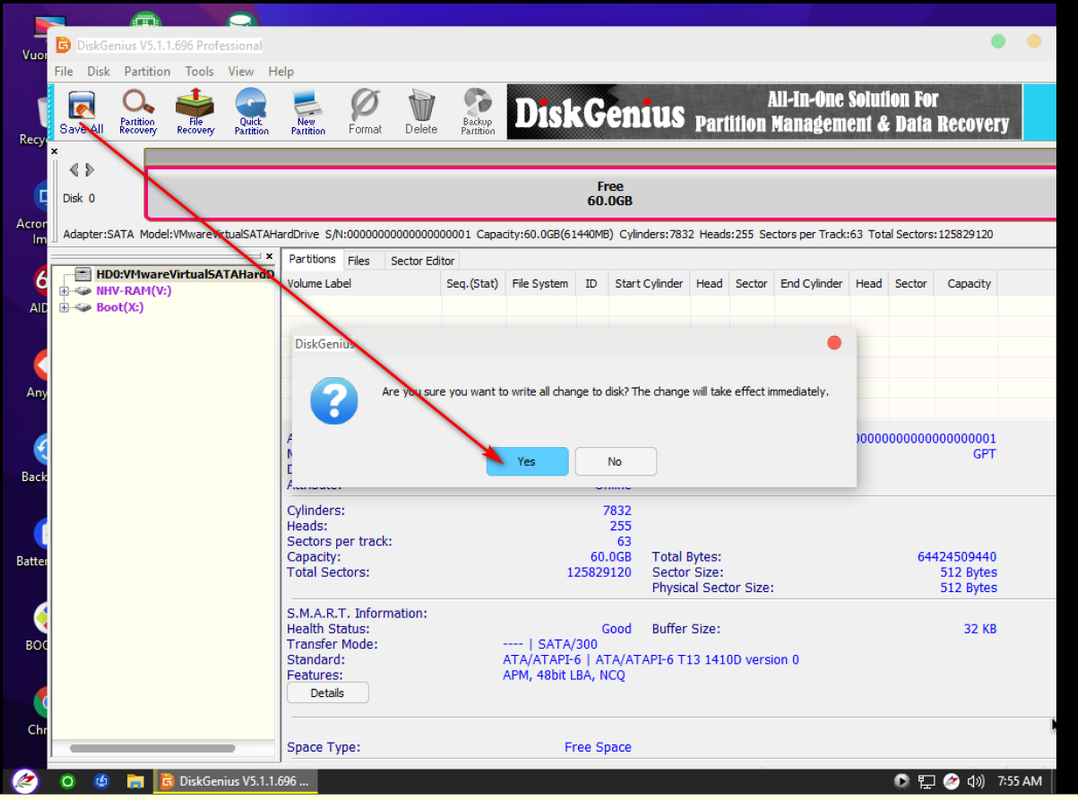Close the confirmation dialog with red button

[834, 343]
